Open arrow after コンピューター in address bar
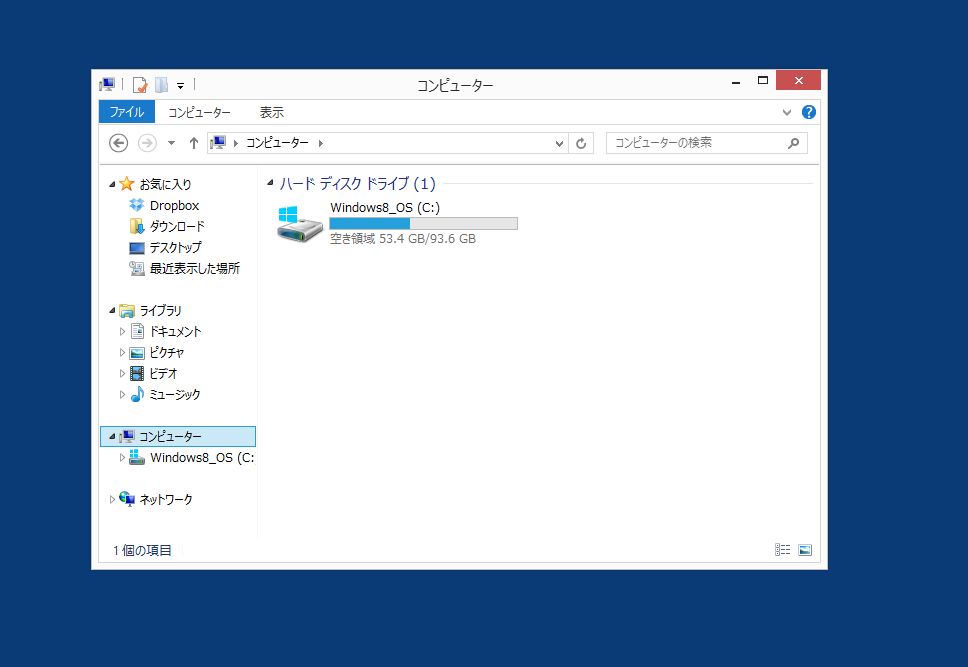 [320, 143]
